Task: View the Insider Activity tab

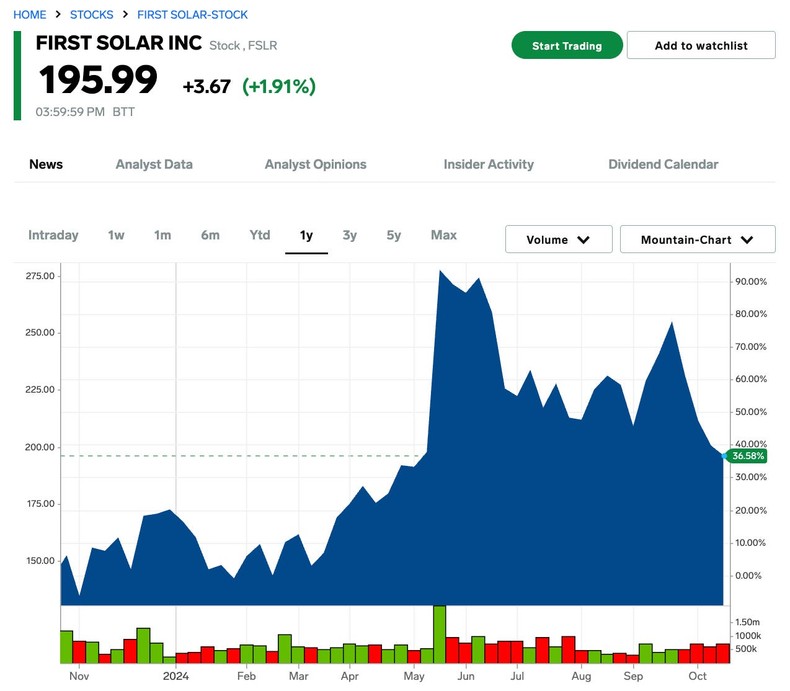Action: tap(489, 164)
